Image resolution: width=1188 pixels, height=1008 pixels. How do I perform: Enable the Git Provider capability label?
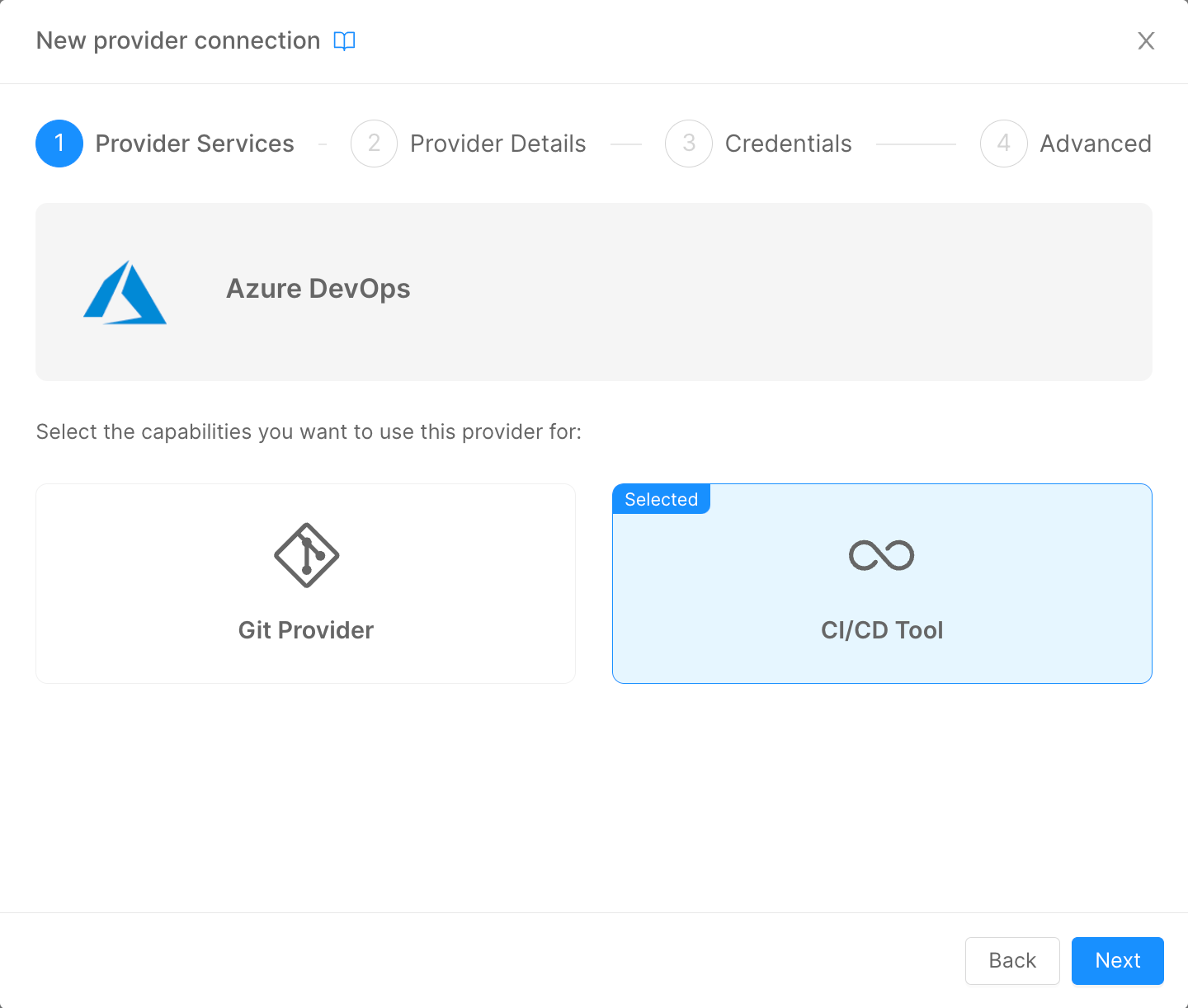tap(306, 630)
